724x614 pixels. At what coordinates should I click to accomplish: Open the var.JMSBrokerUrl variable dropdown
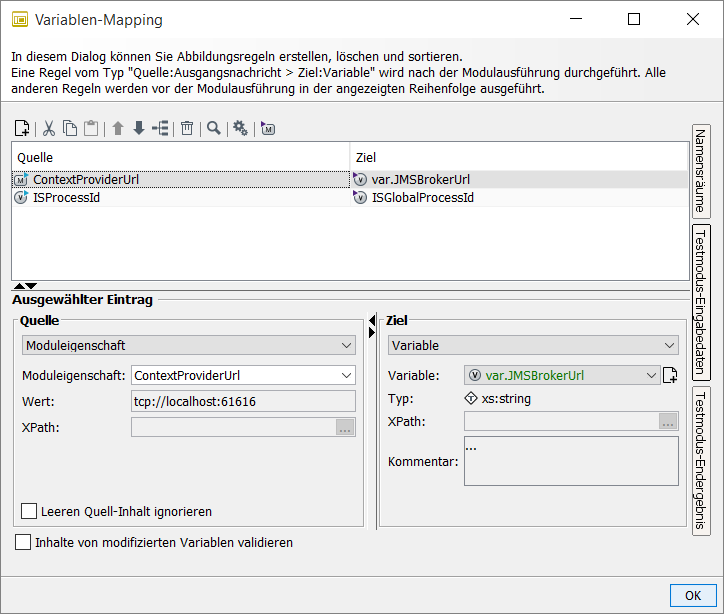[561, 376]
